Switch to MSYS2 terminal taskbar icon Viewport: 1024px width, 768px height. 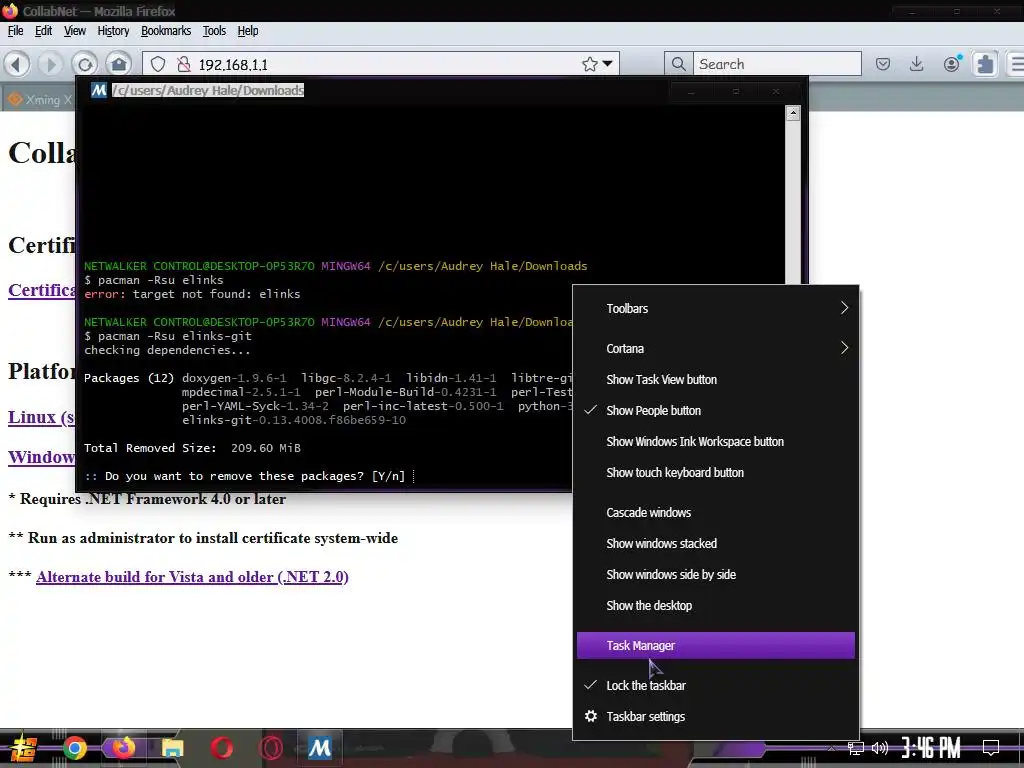(319, 748)
